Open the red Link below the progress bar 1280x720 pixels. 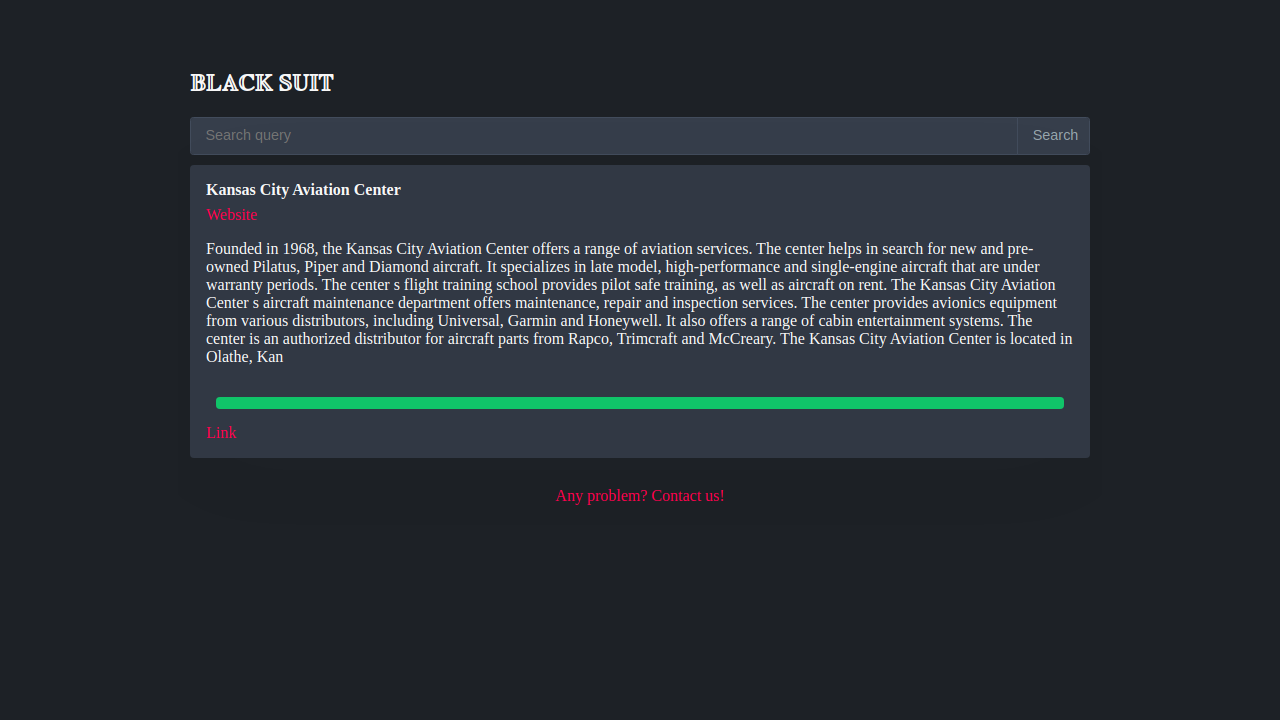click(x=222, y=433)
